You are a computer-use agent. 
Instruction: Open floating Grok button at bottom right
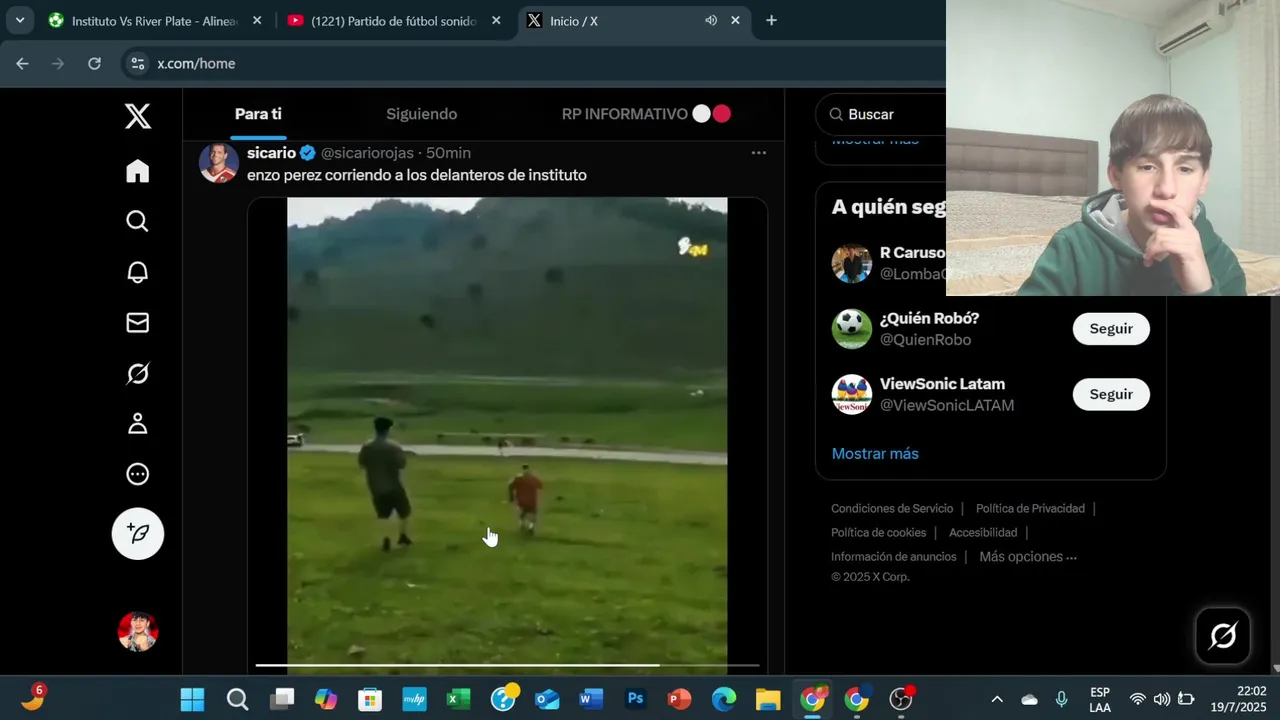pos(1223,636)
